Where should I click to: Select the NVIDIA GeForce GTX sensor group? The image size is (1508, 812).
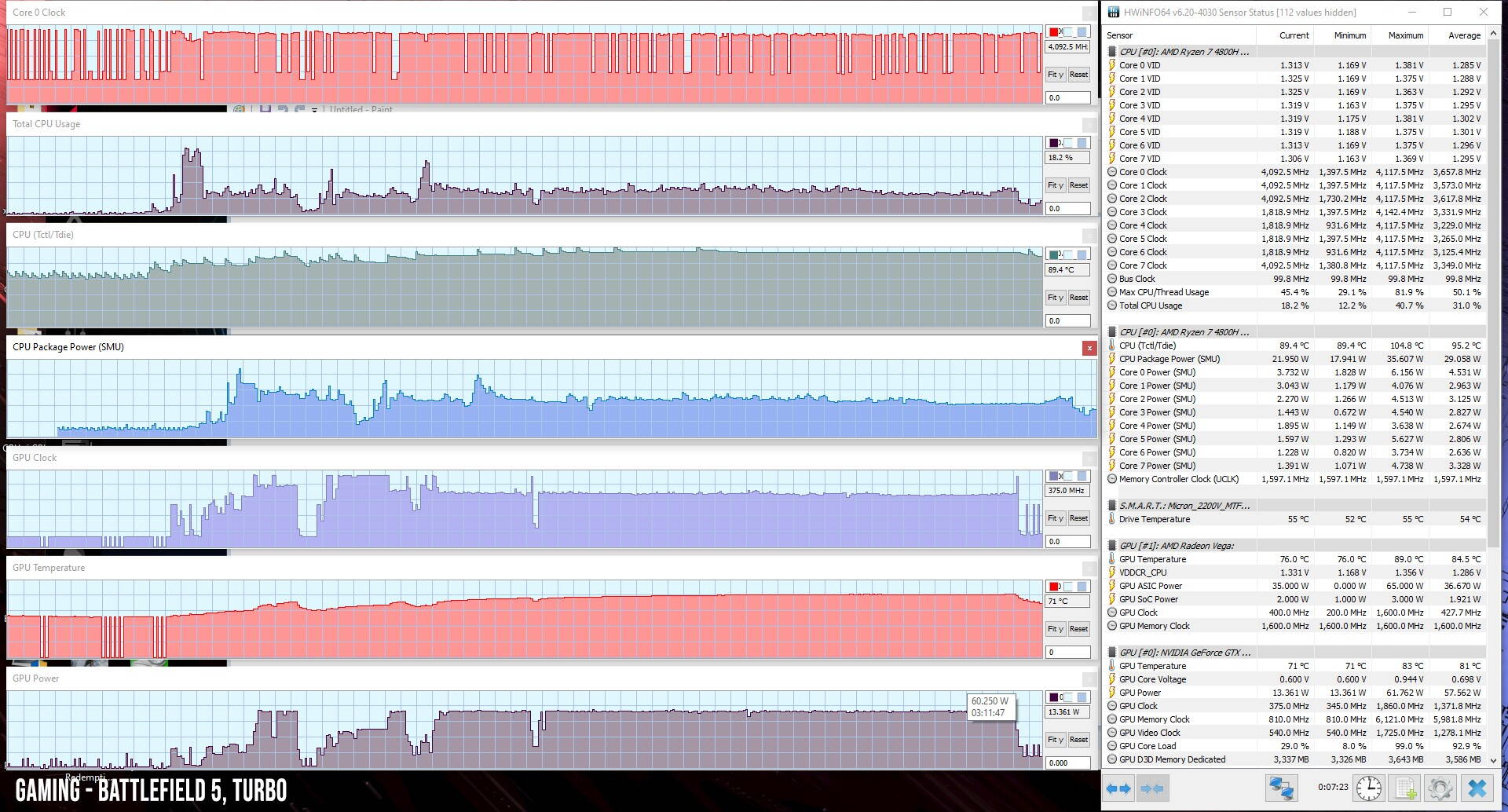[1184, 653]
